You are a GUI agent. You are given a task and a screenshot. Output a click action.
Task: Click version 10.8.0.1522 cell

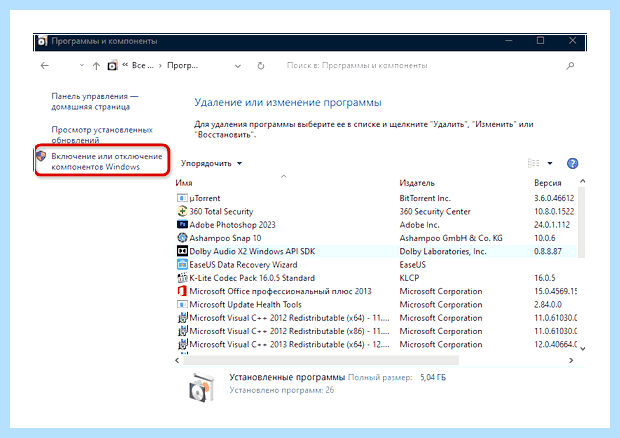tap(554, 211)
